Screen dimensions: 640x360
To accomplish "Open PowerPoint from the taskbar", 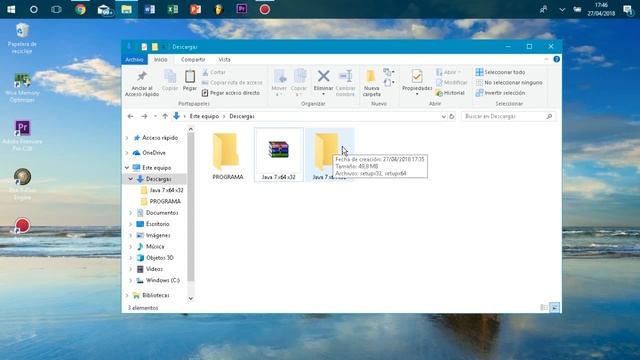I will click(x=196, y=9).
